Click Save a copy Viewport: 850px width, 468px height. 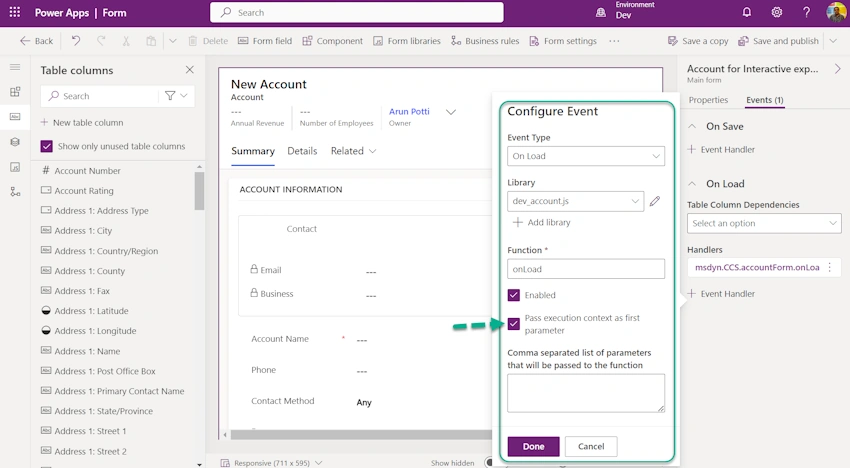click(x=698, y=41)
